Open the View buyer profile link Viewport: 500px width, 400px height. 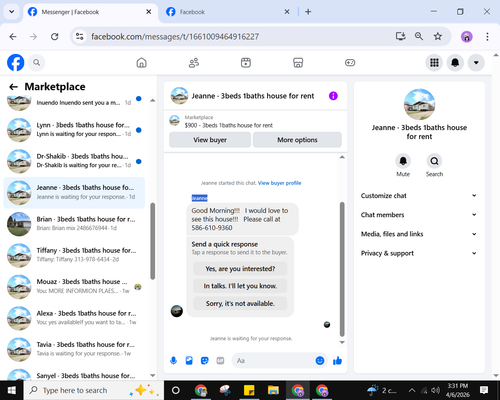click(x=279, y=183)
